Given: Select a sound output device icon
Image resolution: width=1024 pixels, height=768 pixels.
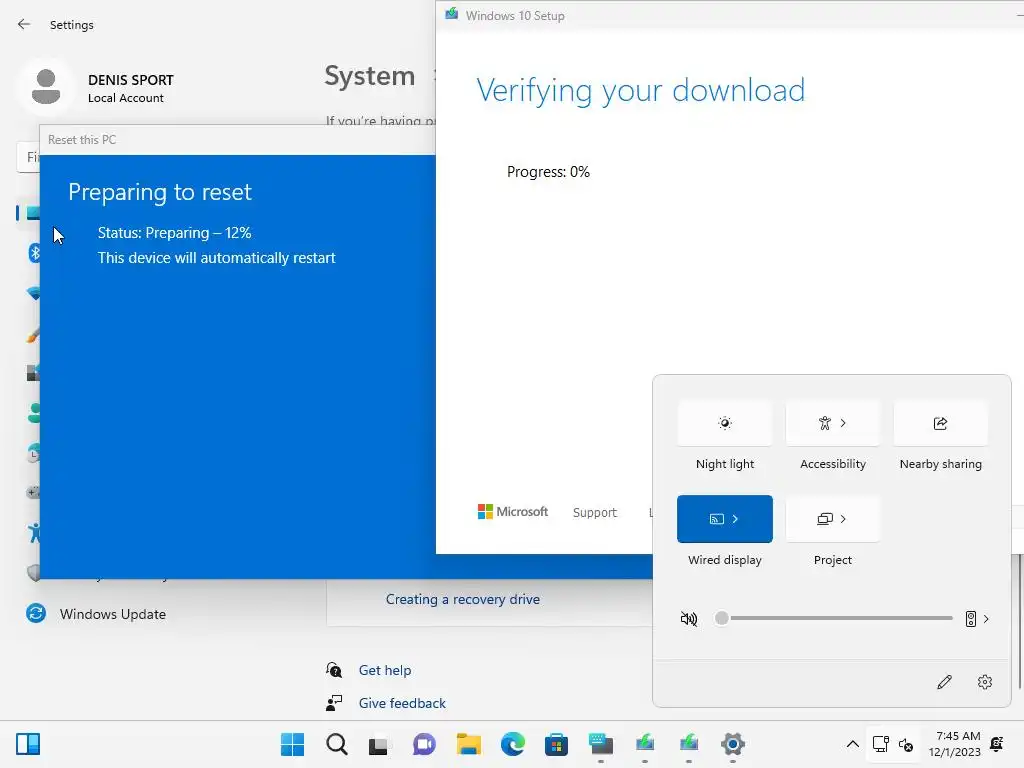Looking at the screenshot, I should pyautogui.click(x=970, y=618).
